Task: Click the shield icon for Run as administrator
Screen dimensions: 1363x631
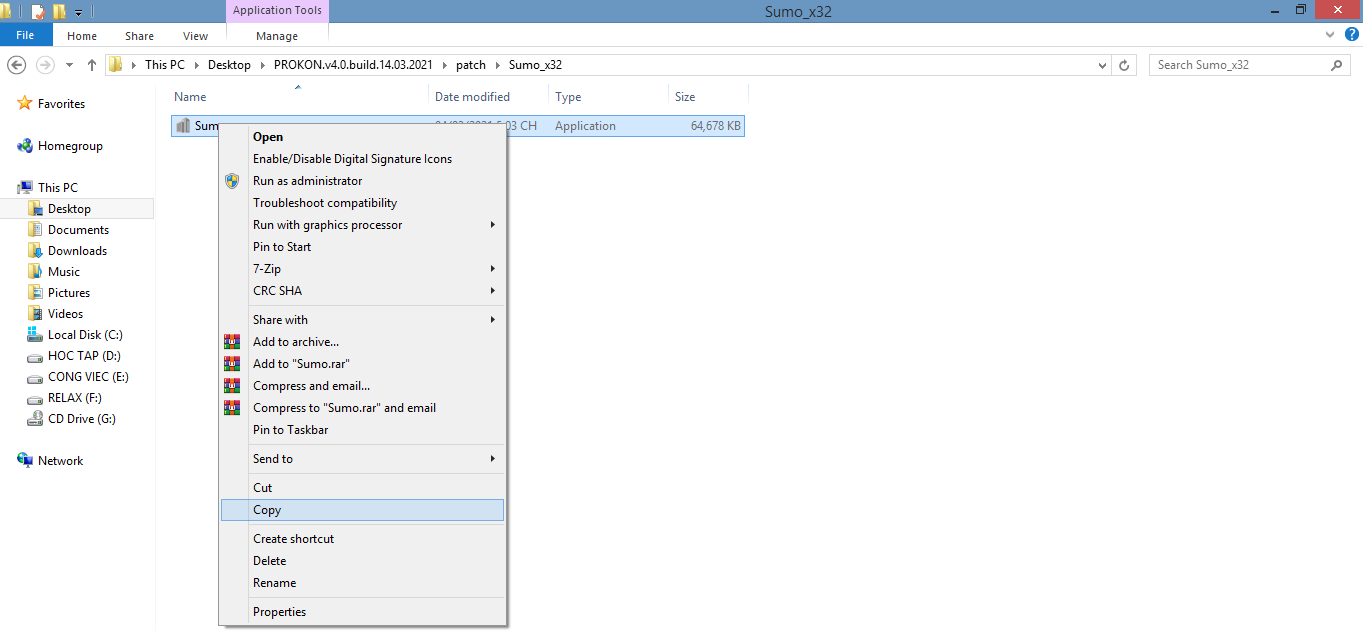Action: point(232,181)
